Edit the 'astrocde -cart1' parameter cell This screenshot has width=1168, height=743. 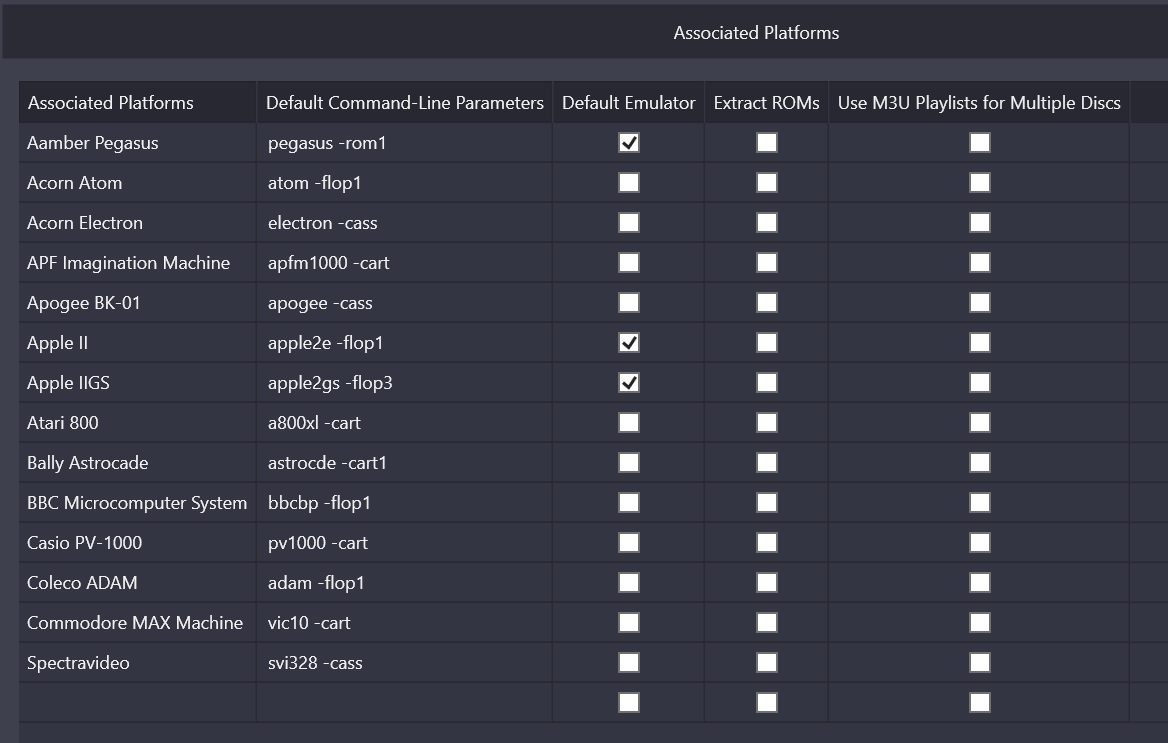point(404,463)
